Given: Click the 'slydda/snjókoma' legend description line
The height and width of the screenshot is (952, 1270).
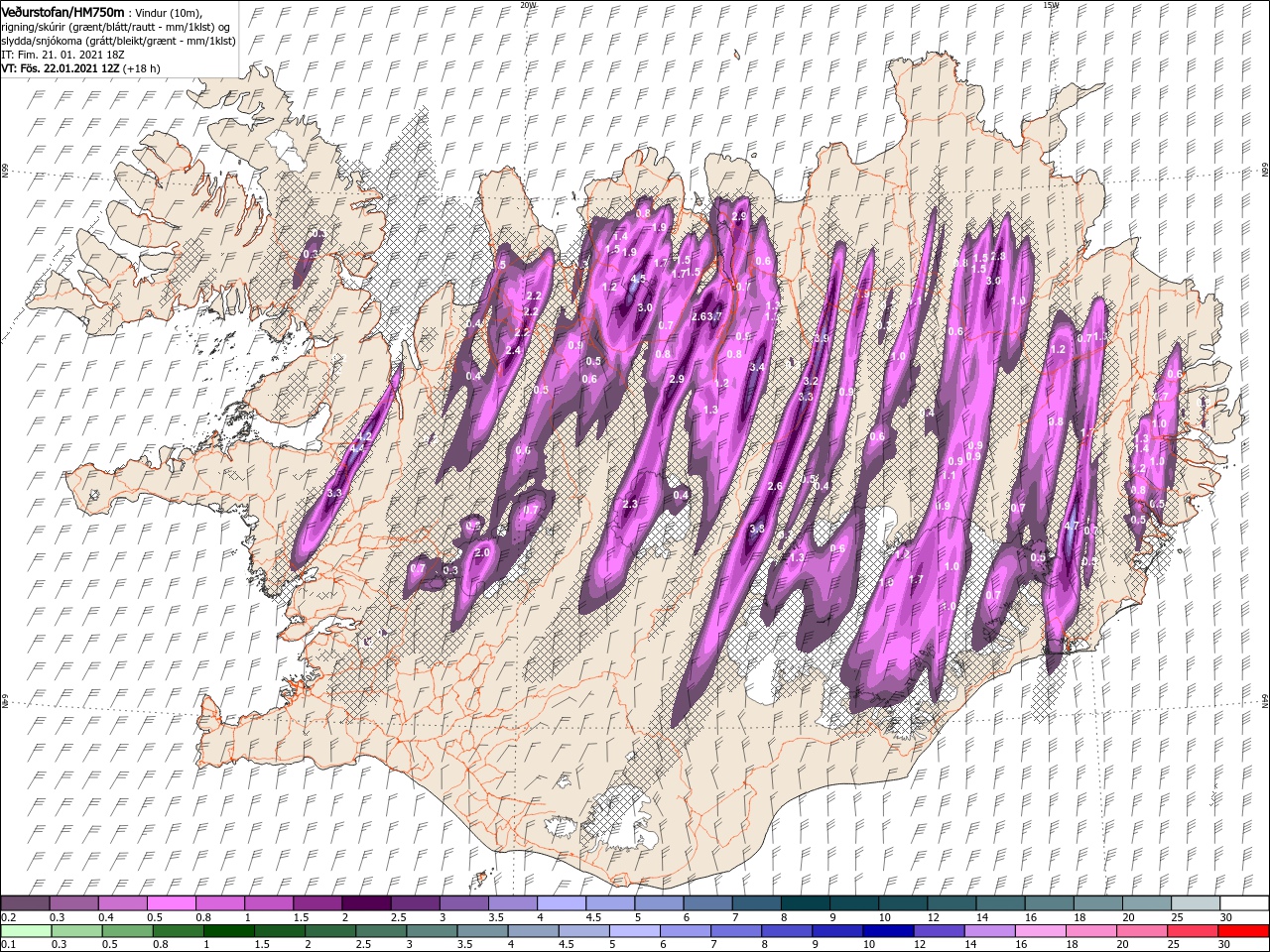Looking at the screenshot, I should (x=118, y=41).
